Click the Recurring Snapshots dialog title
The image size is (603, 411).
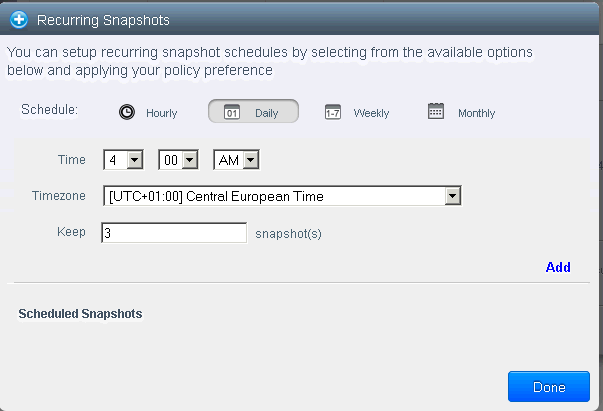pyautogui.click(x=103, y=19)
